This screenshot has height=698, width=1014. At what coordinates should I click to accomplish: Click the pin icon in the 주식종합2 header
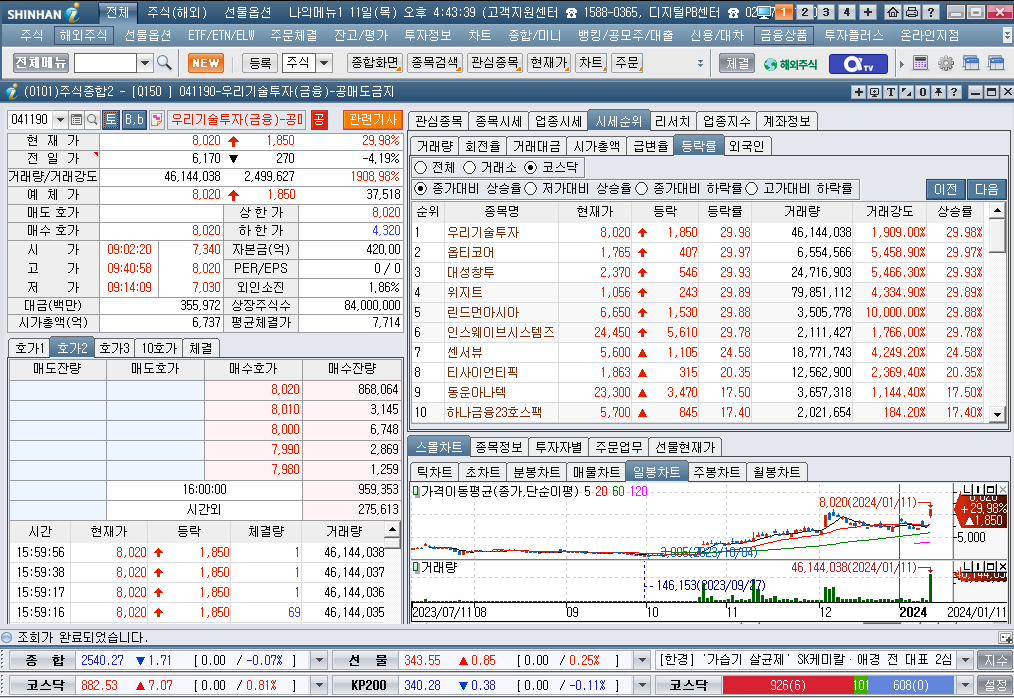click(x=938, y=92)
